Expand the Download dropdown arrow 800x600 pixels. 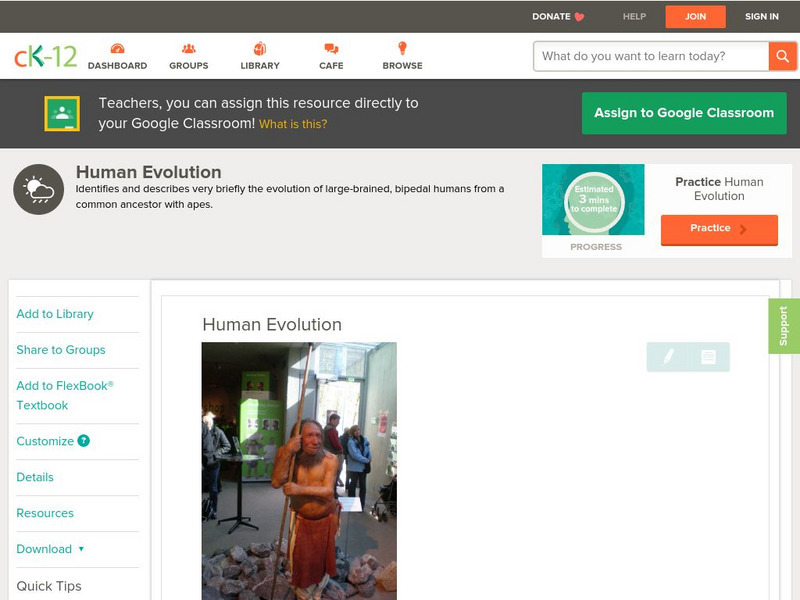pos(81,549)
